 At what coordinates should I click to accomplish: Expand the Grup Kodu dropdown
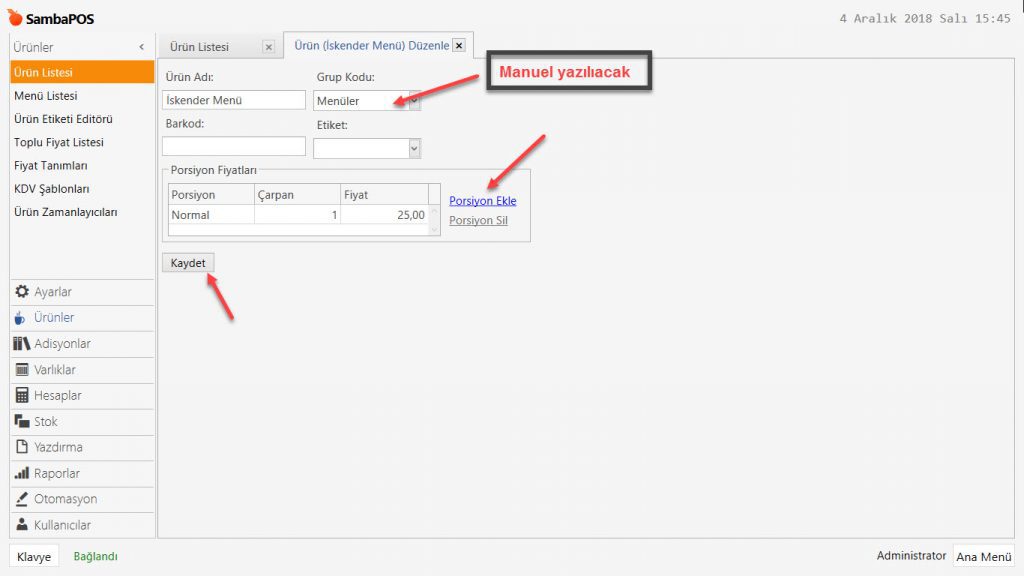coord(414,101)
